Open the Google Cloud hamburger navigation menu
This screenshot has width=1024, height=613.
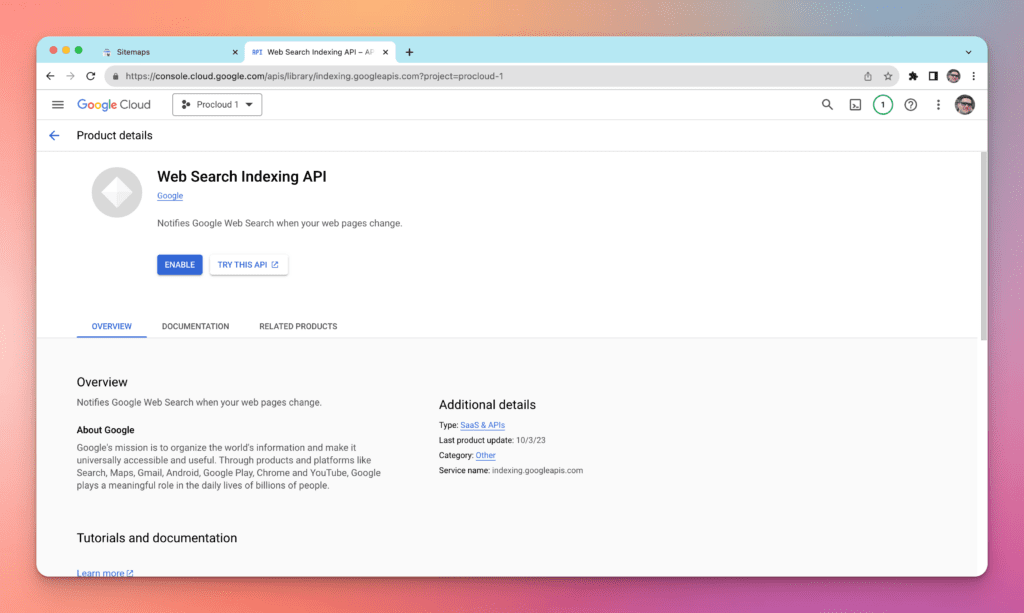click(x=58, y=105)
